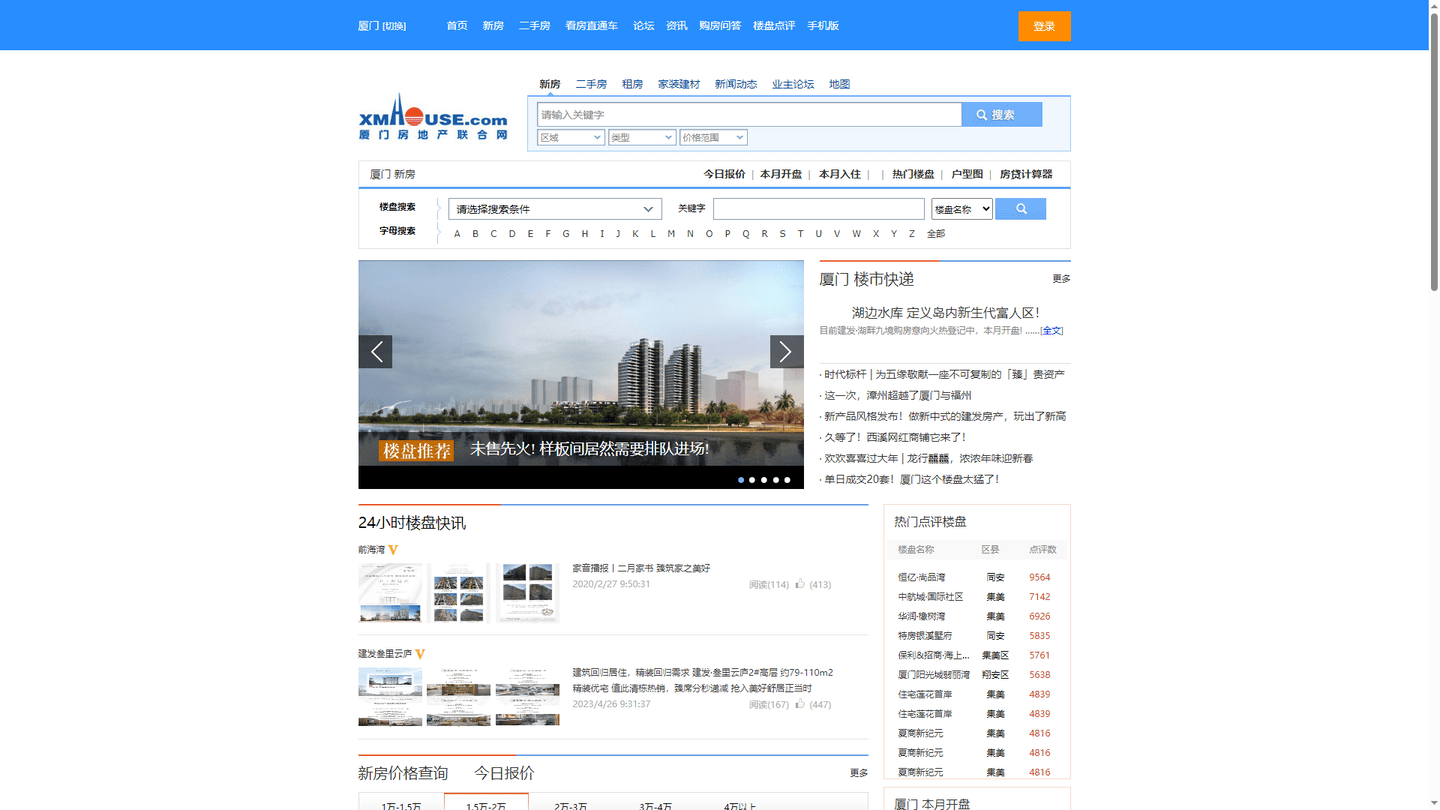
Task: Click the XMHOUSE.com site logo
Action: 433,117
